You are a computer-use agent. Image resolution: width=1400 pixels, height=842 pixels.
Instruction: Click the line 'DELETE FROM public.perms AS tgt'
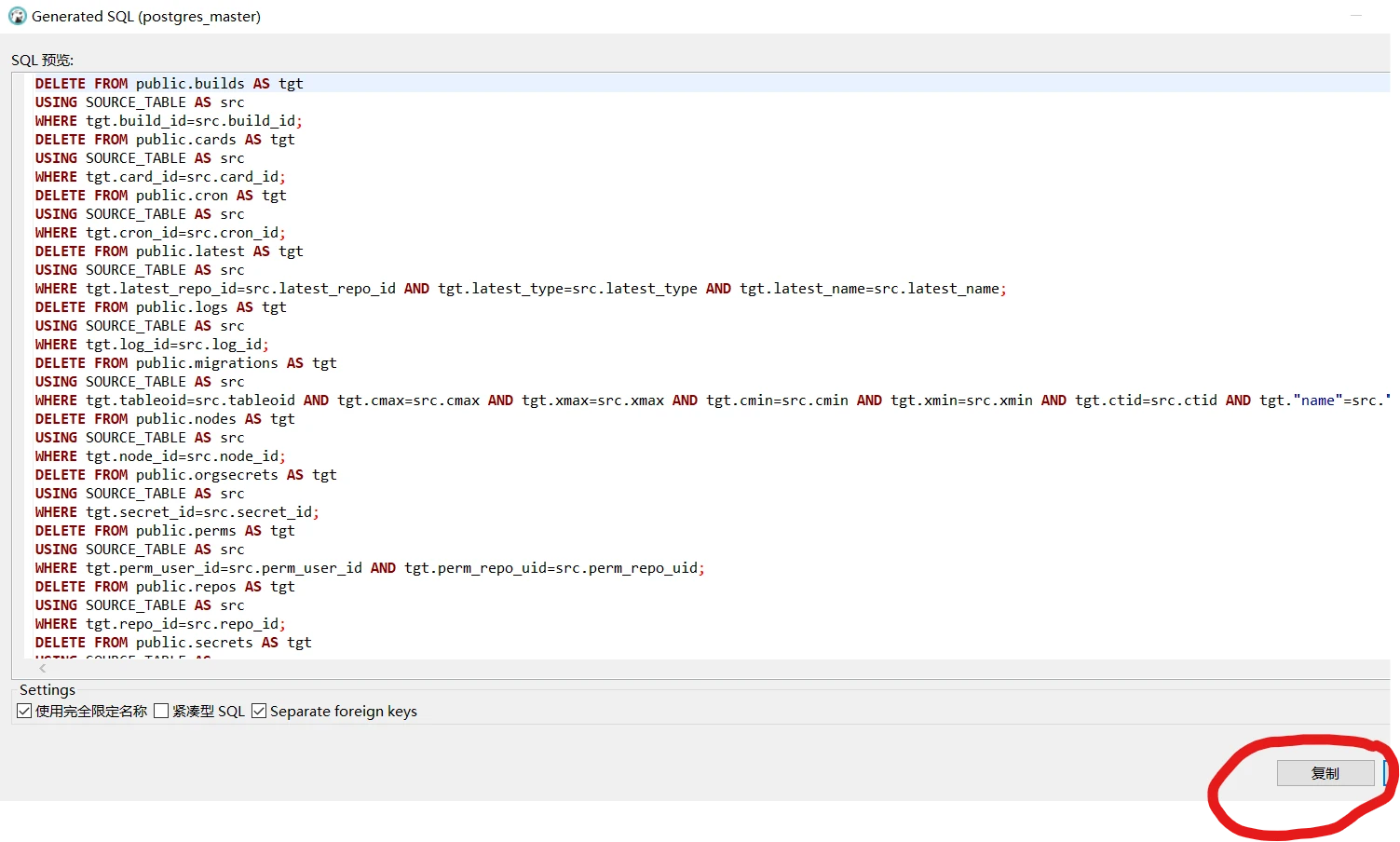[165, 531]
